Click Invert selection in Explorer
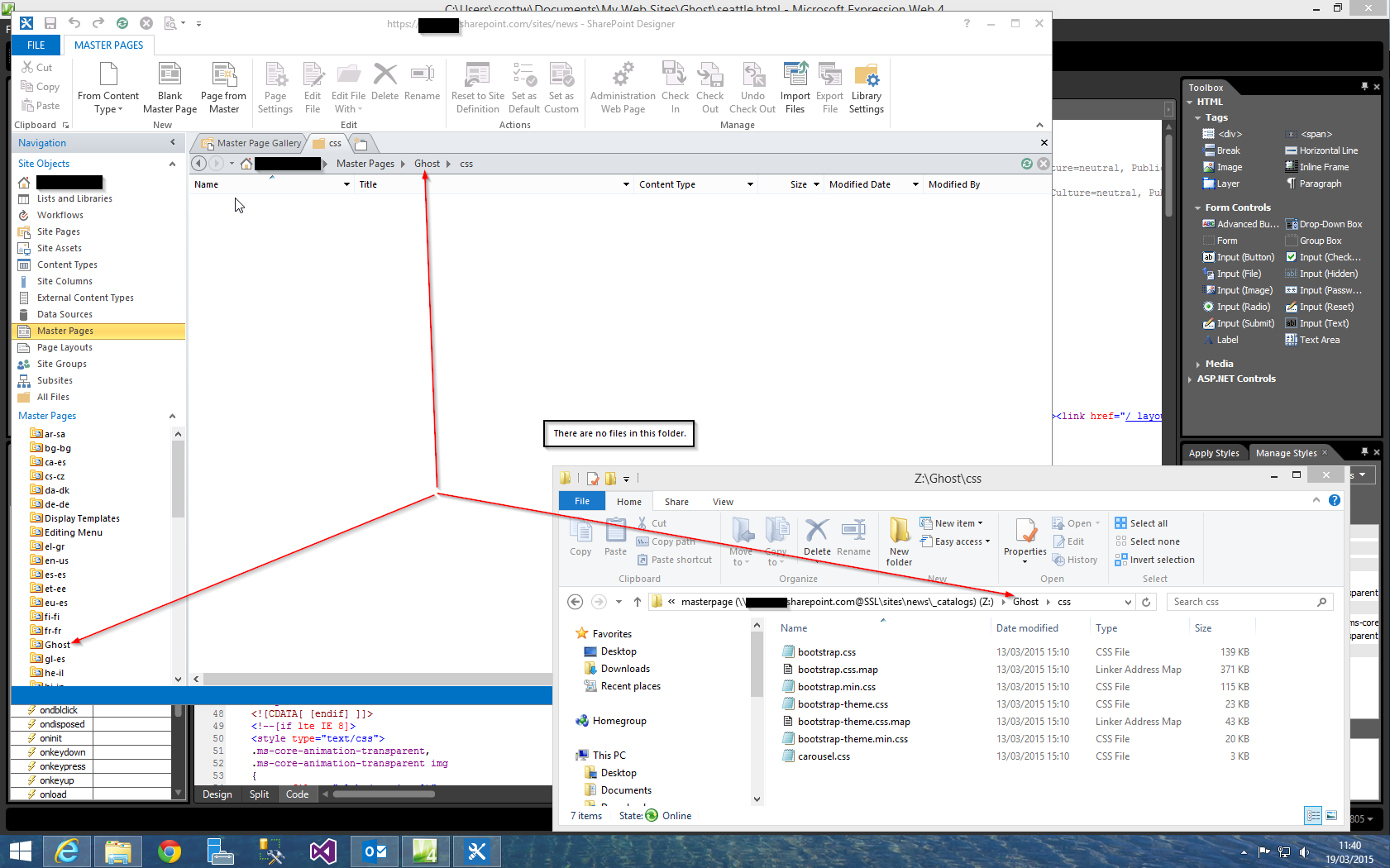This screenshot has width=1390, height=868. [1154, 560]
